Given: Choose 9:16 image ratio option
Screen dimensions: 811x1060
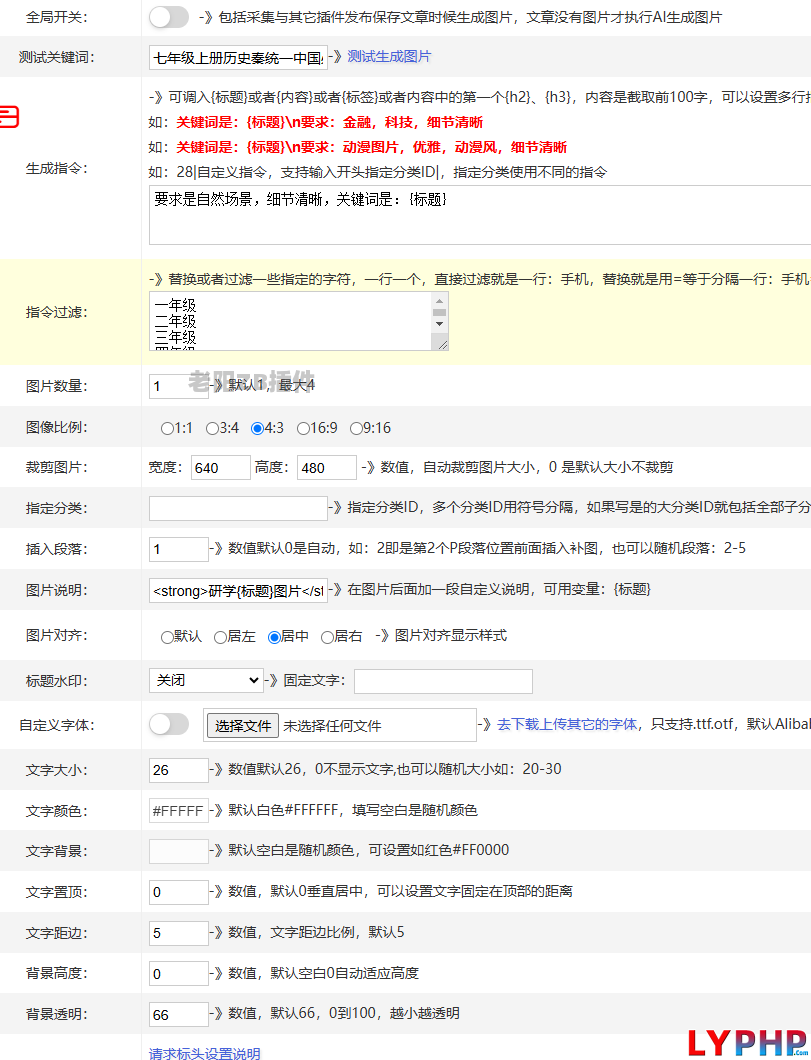Looking at the screenshot, I should click(357, 428).
